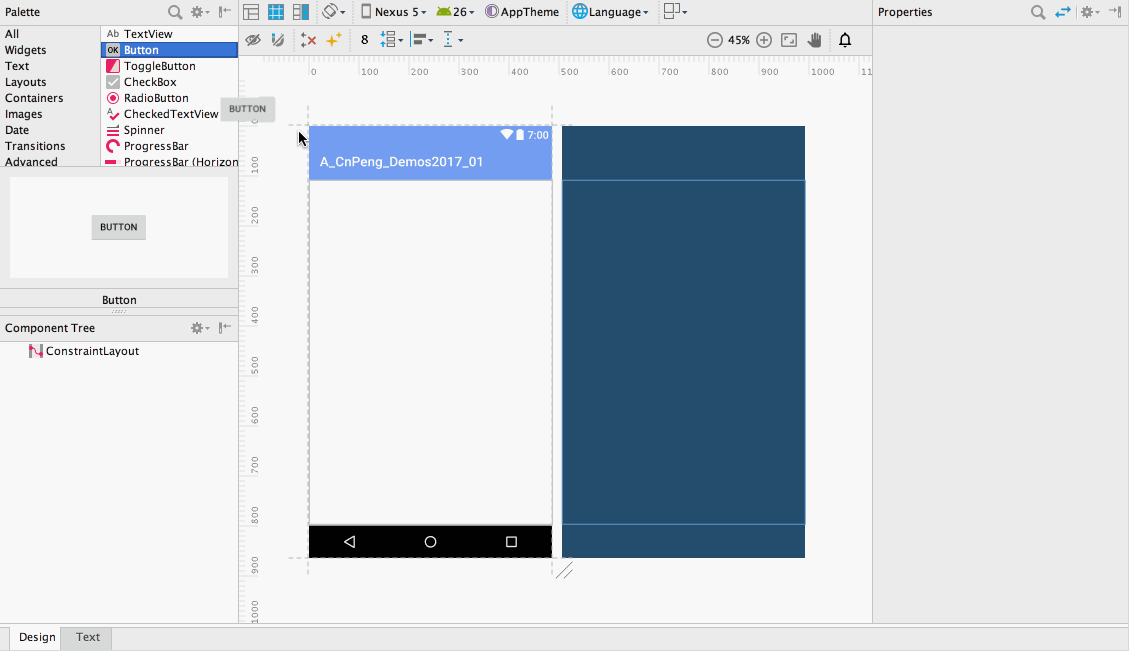The width and height of the screenshot is (1129, 651).
Task: Open the Nexus 5 device dropdown
Action: click(x=393, y=12)
